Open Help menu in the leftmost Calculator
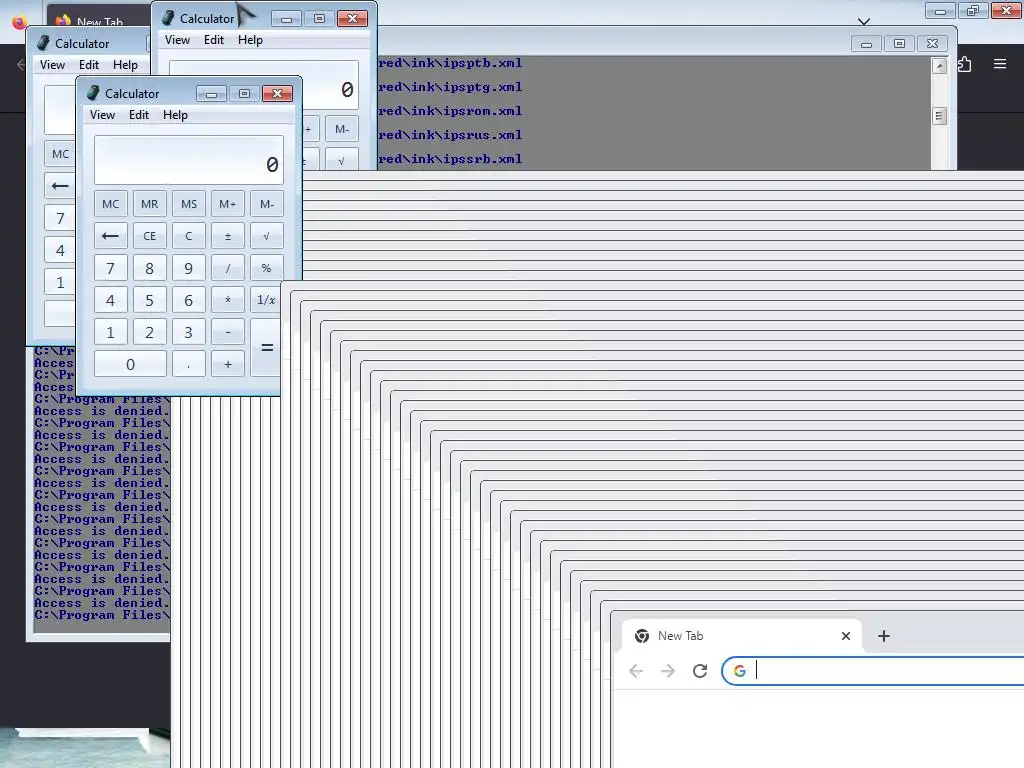Viewport: 1024px width, 768px height. click(125, 65)
